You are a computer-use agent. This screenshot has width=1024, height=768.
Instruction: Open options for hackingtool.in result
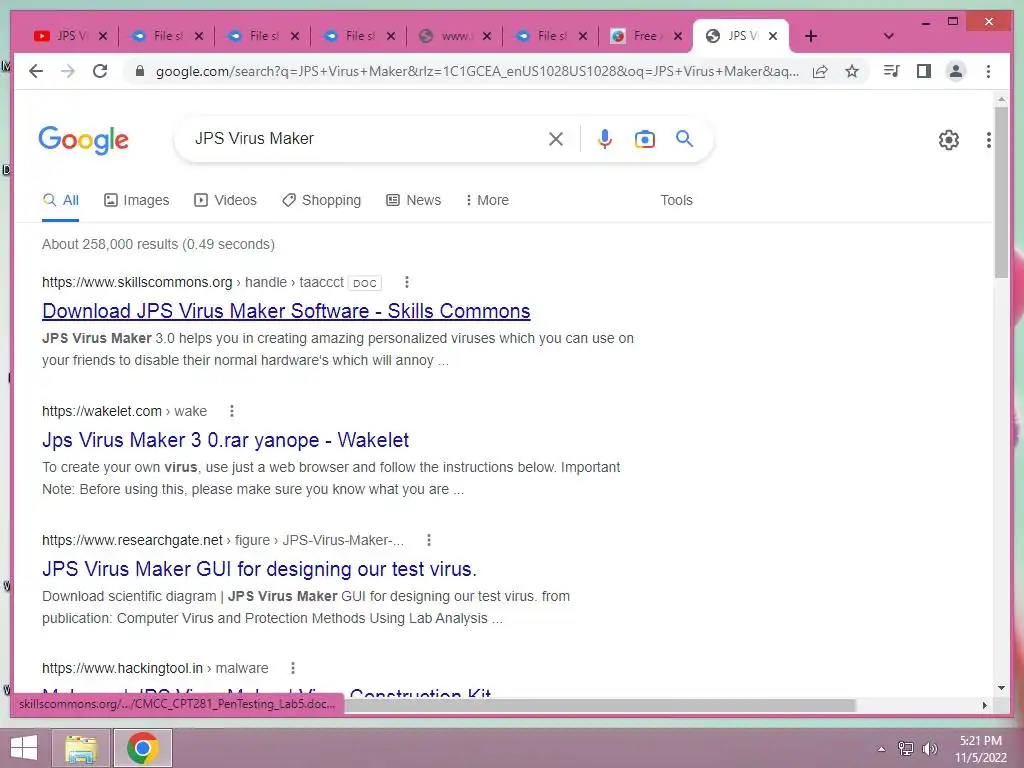pos(293,668)
